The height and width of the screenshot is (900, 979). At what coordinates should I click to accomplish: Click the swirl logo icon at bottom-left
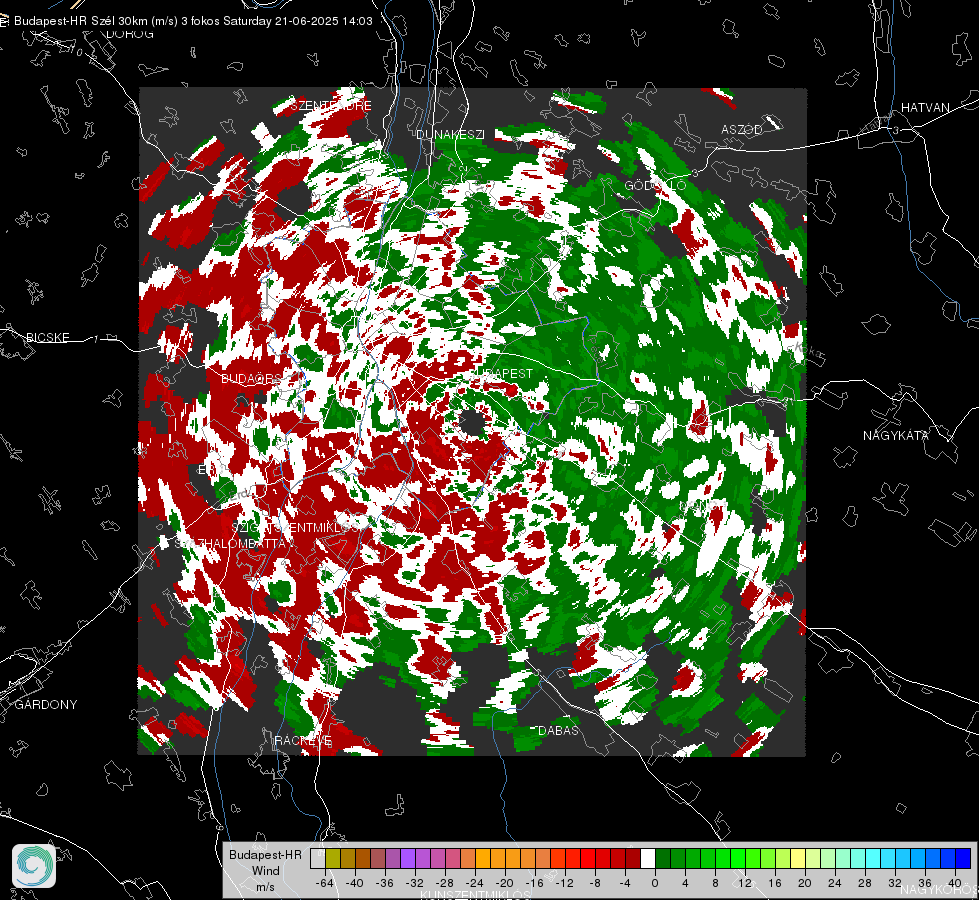click(x=34, y=866)
